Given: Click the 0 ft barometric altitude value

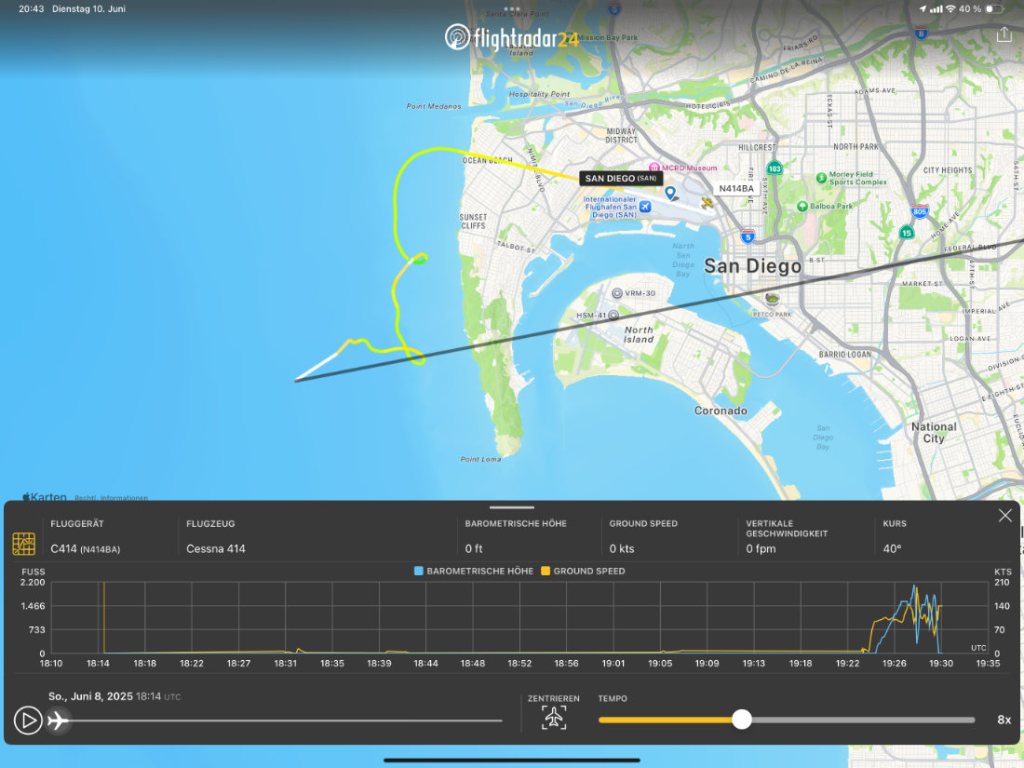Looking at the screenshot, I should point(473,549).
